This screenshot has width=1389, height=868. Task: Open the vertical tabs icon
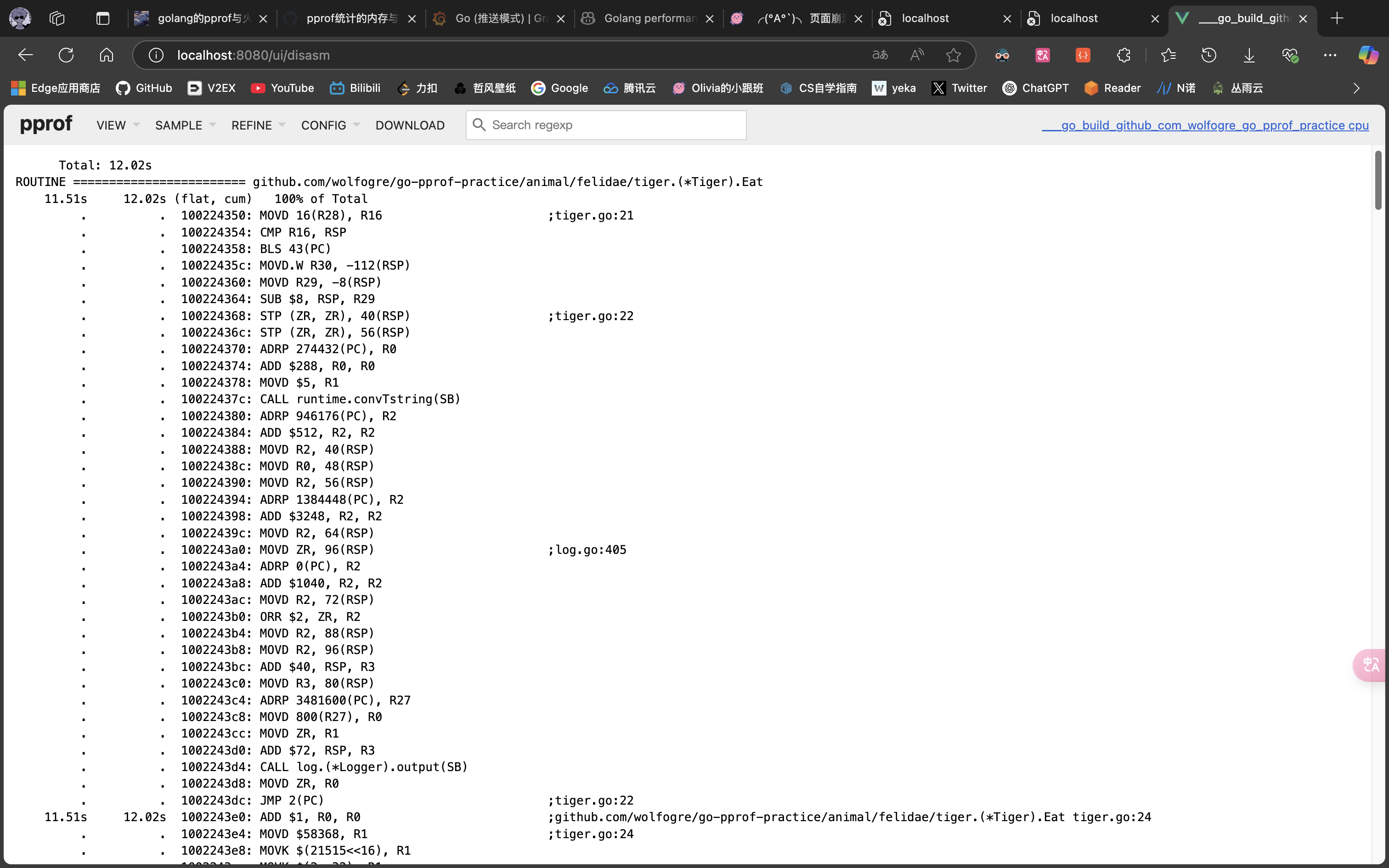pos(103,18)
